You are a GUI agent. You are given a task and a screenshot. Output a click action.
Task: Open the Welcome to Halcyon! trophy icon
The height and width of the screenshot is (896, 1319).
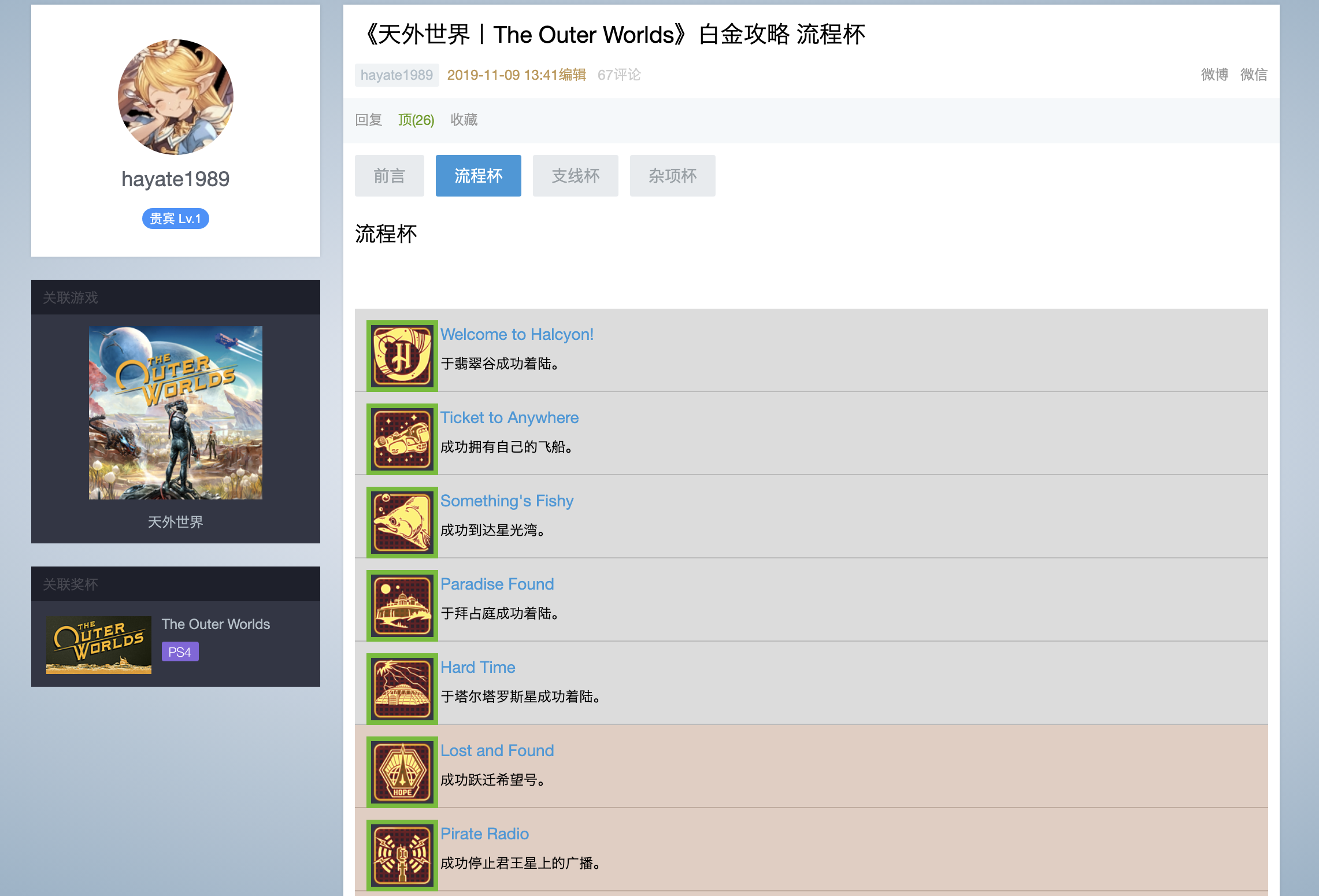(402, 356)
